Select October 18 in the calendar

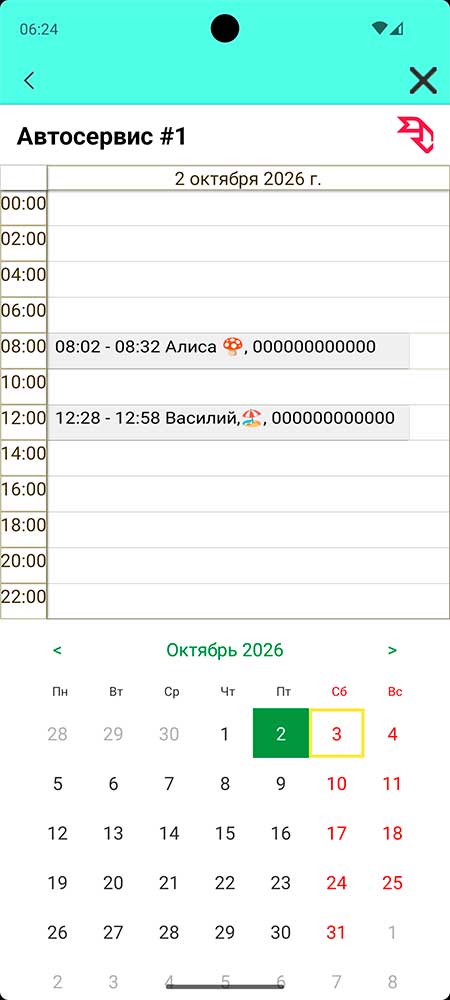[x=393, y=834]
